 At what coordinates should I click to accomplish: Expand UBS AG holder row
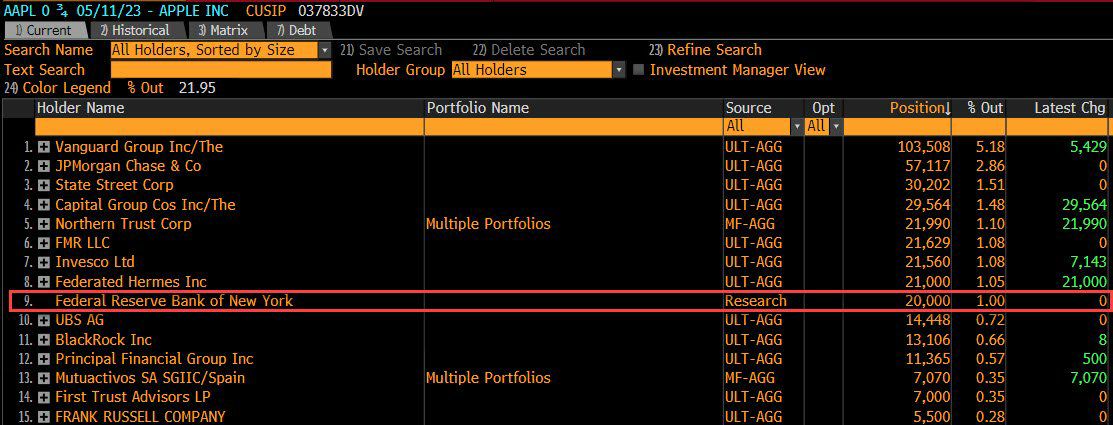click(x=44, y=320)
